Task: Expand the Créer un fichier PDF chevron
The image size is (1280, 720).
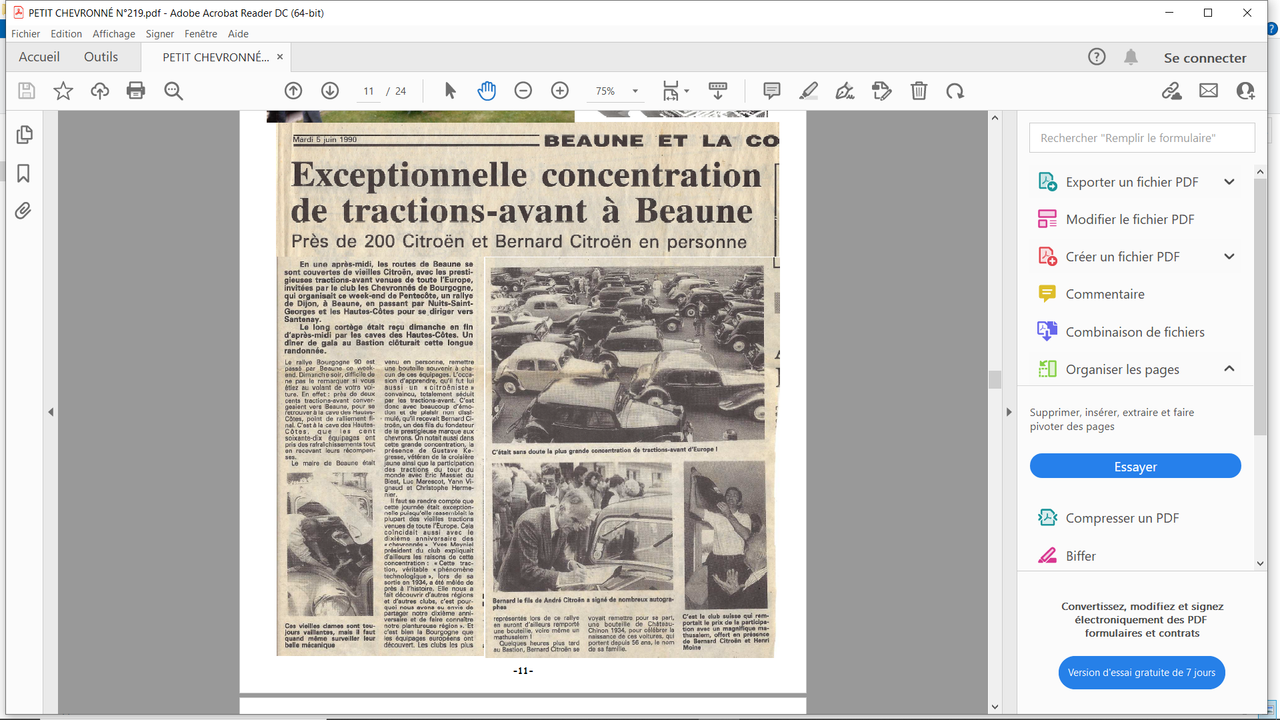Action: click(x=1229, y=257)
